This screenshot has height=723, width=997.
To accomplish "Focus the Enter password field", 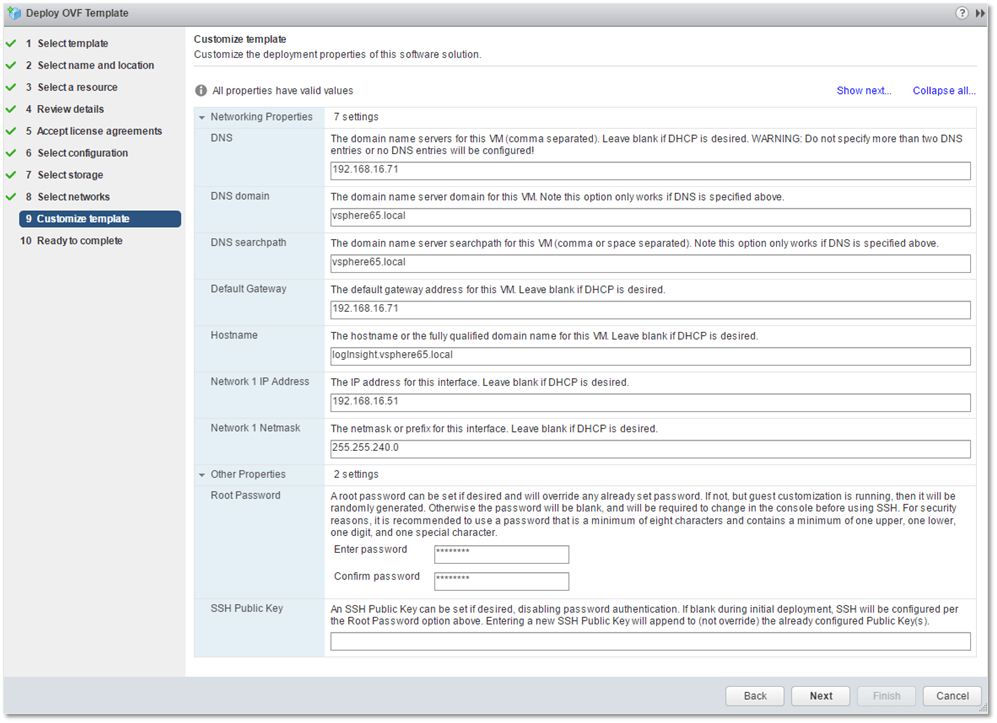I will click(x=501, y=554).
